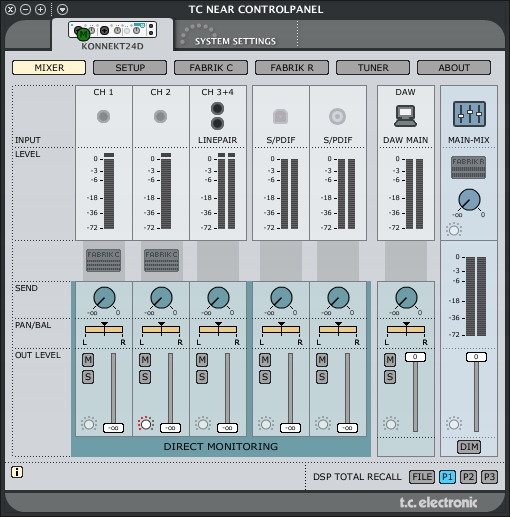Solo channel CH 2
Screen dimensions: 510x517
(x=145, y=377)
